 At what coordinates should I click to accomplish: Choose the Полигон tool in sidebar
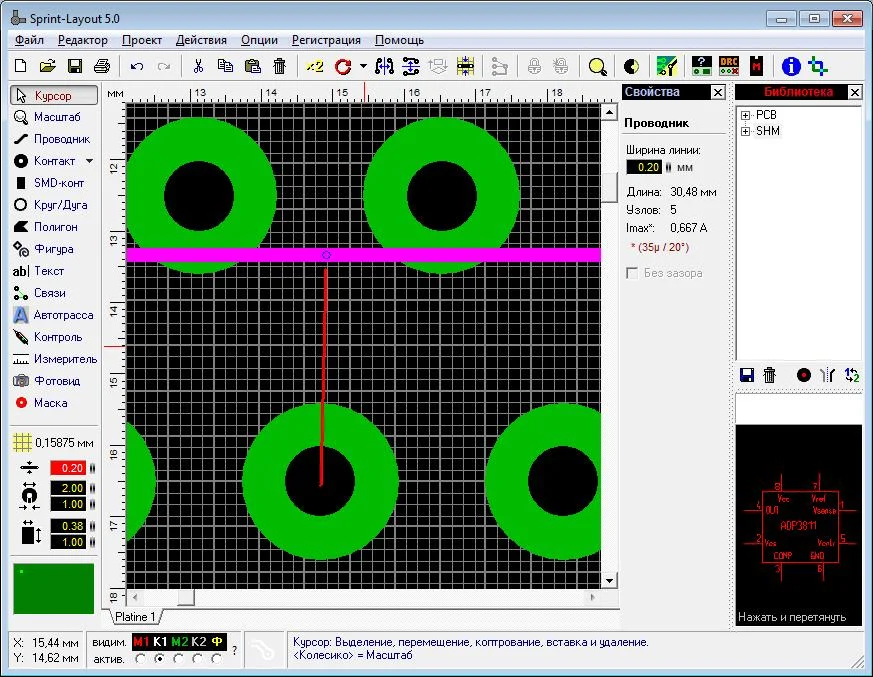pyautogui.click(x=54, y=227)
